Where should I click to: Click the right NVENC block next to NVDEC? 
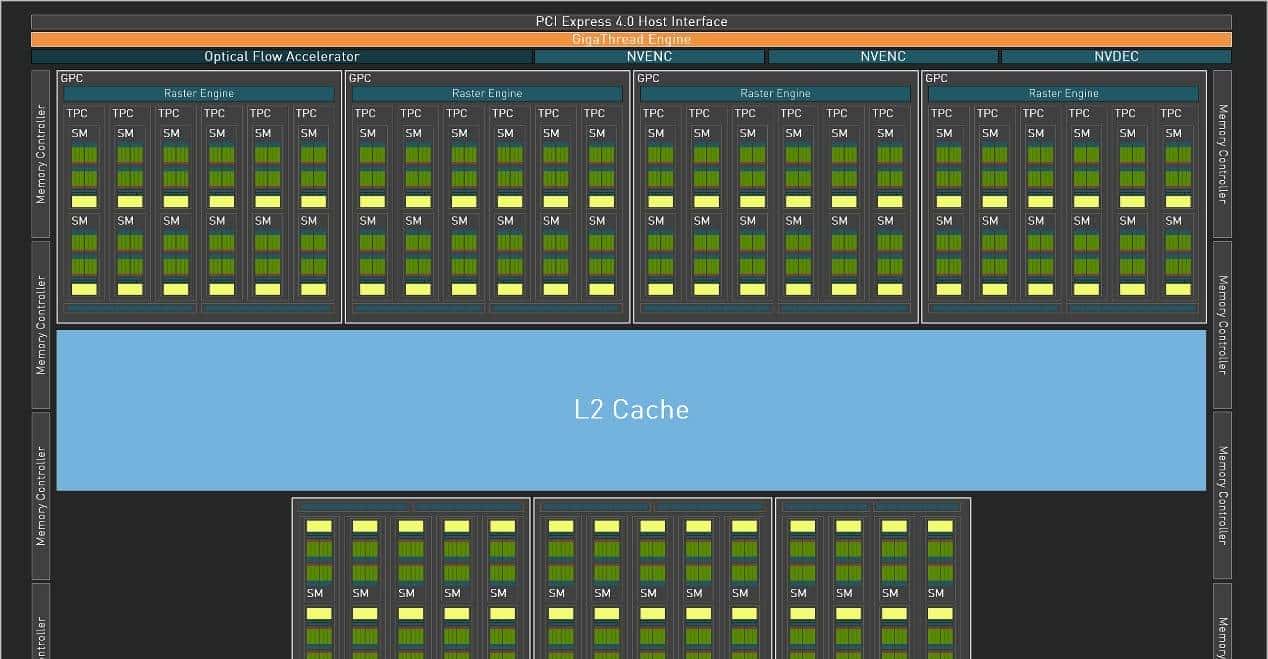pyautogui.click(x=883, y=57)
